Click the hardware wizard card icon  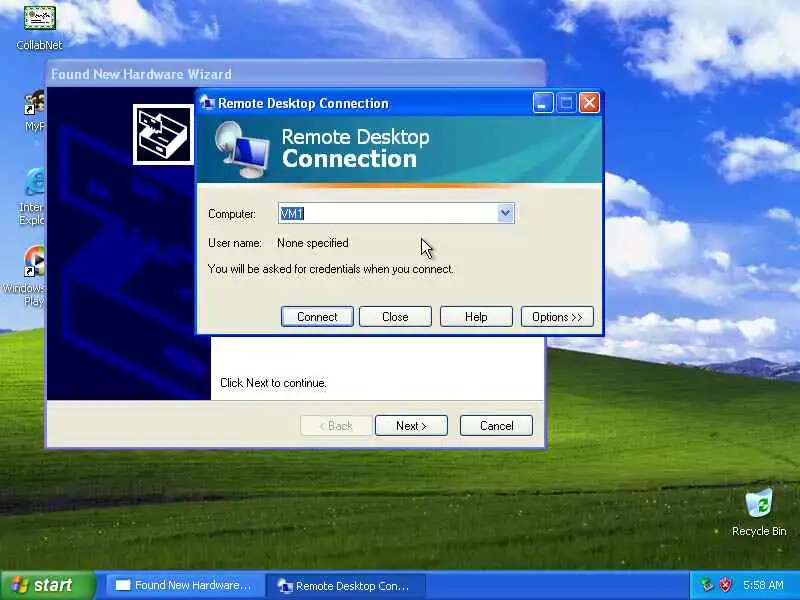pos(163,135)
